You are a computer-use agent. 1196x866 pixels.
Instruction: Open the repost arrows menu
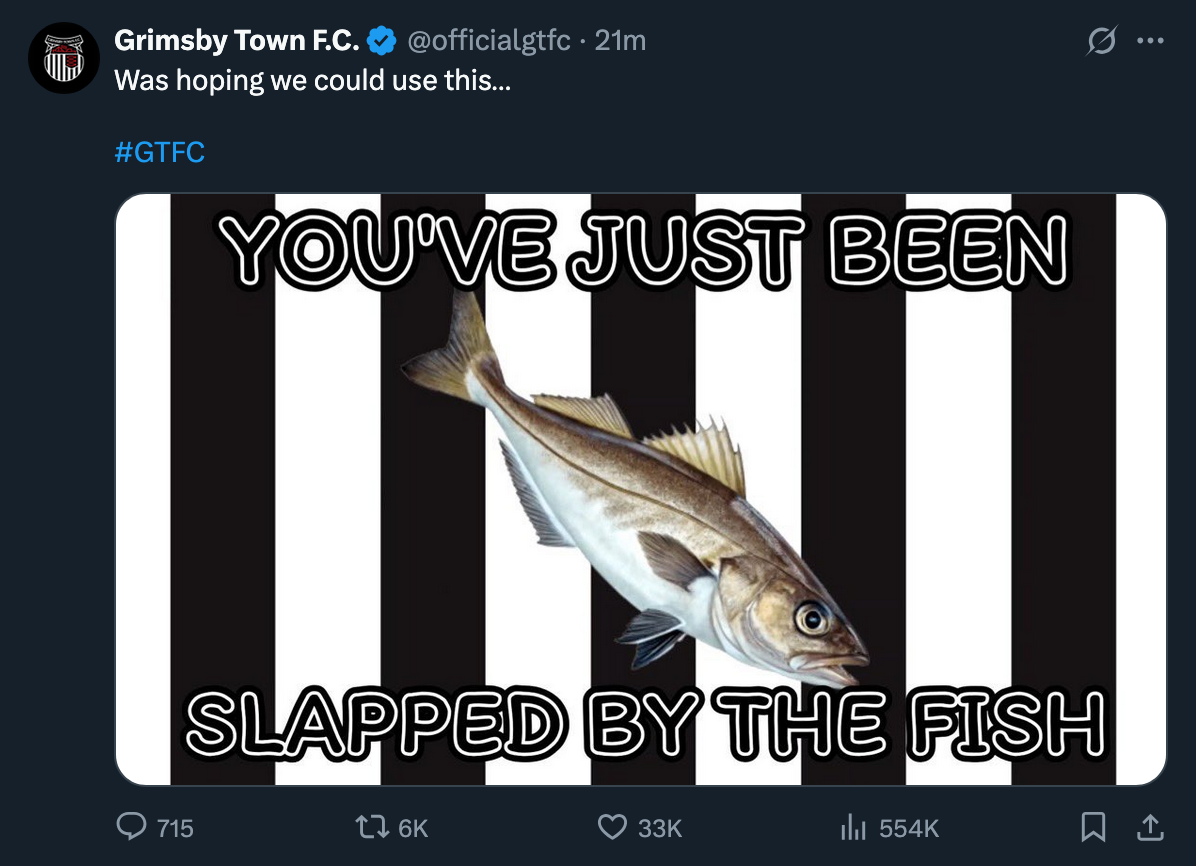point(373,827)
